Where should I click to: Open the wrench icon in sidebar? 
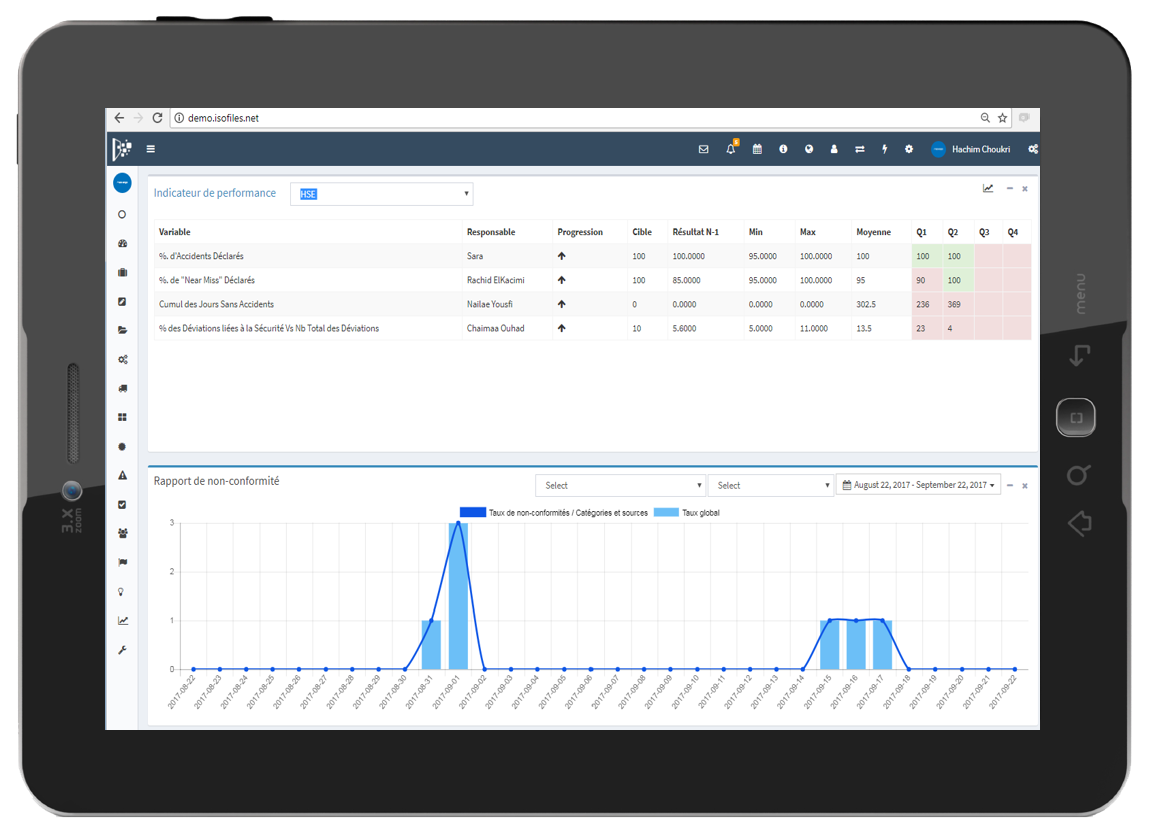(x=122, y=649)
